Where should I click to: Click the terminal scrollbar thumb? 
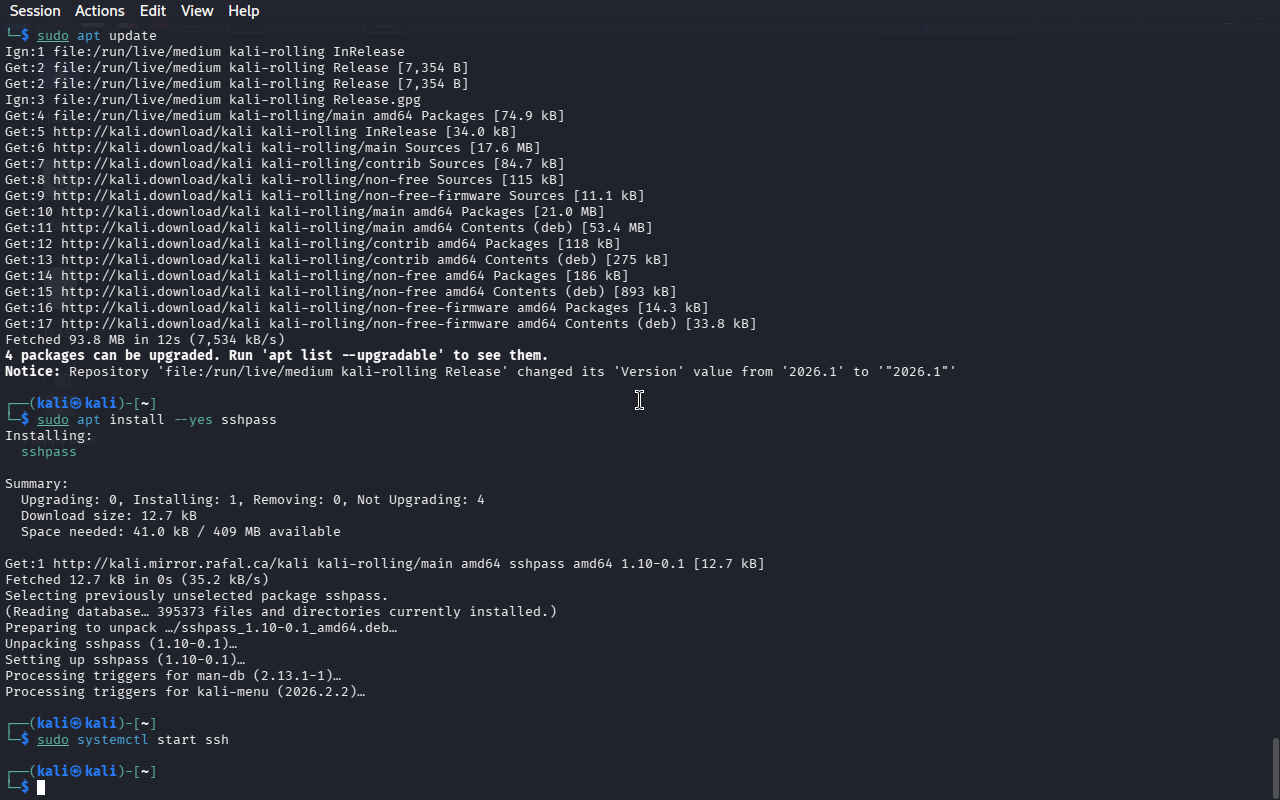point(1275,766)
